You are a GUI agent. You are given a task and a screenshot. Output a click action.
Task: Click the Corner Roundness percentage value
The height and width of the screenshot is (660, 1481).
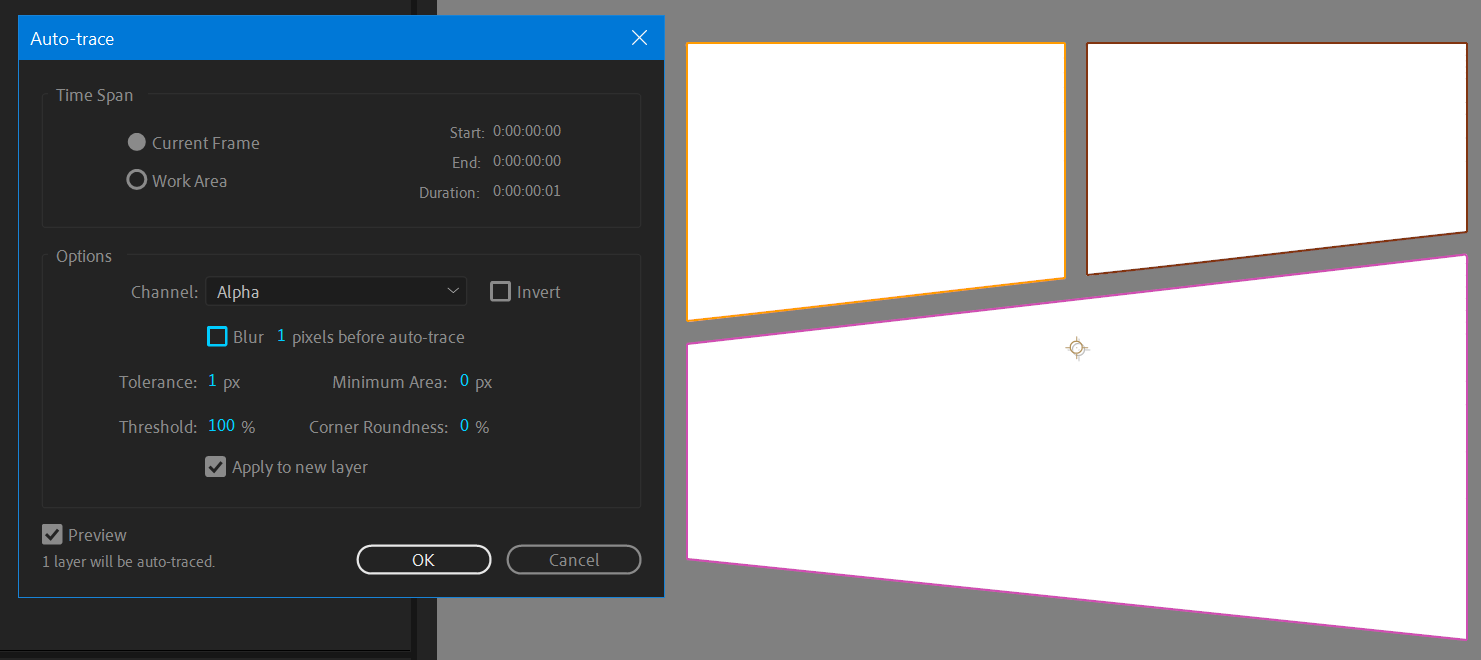464,427
